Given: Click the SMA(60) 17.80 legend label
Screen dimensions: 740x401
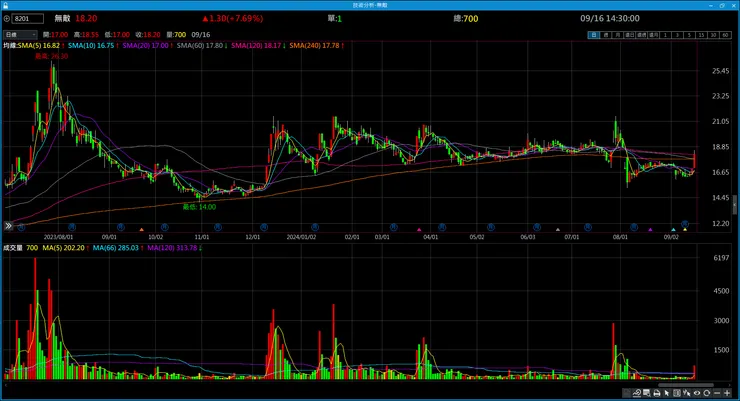Looking at the screenshot, I should 200,46.
